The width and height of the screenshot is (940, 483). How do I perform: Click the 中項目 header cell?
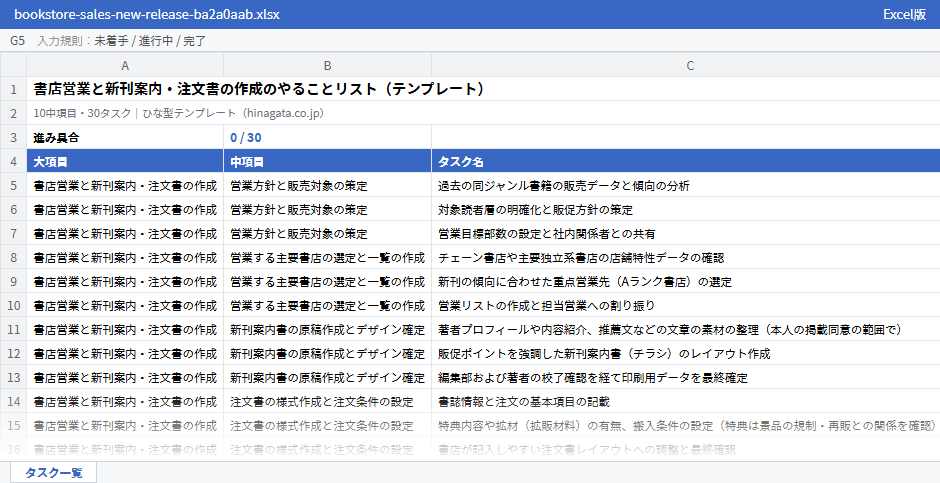pyautogui.click(x=327, y=161)
